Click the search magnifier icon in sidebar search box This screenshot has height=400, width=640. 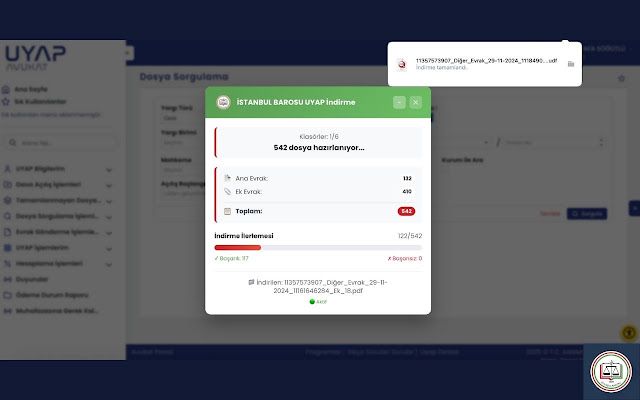tap(13, 142)
